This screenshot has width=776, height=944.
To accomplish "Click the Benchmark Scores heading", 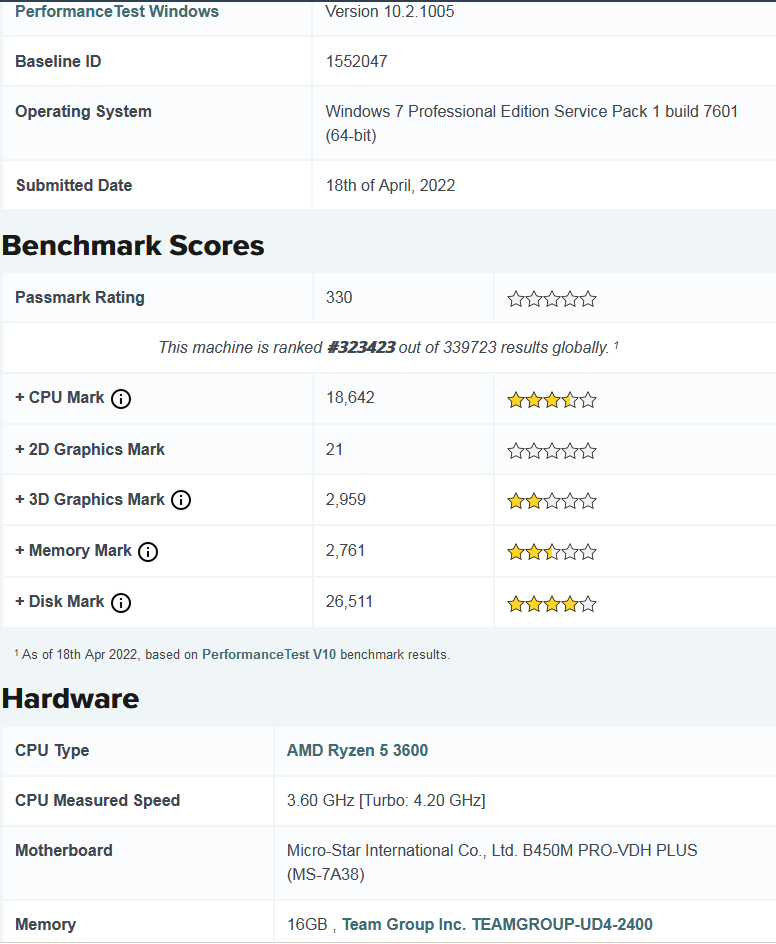I will coord(133,246).
